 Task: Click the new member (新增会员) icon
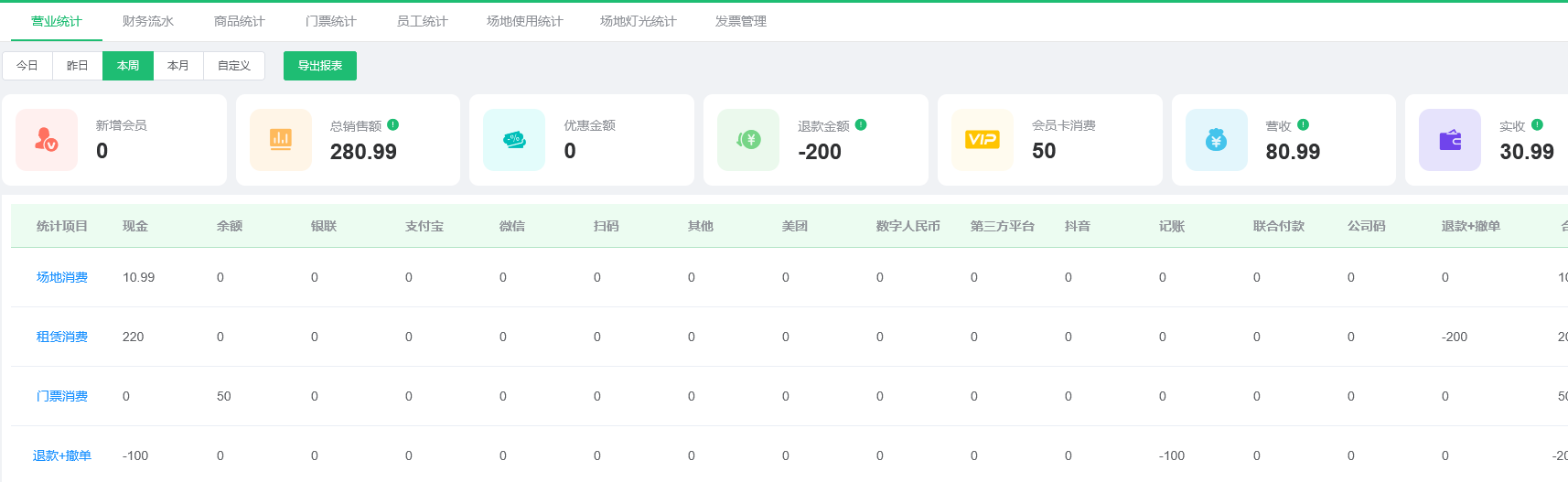click(x=47, y=140)
